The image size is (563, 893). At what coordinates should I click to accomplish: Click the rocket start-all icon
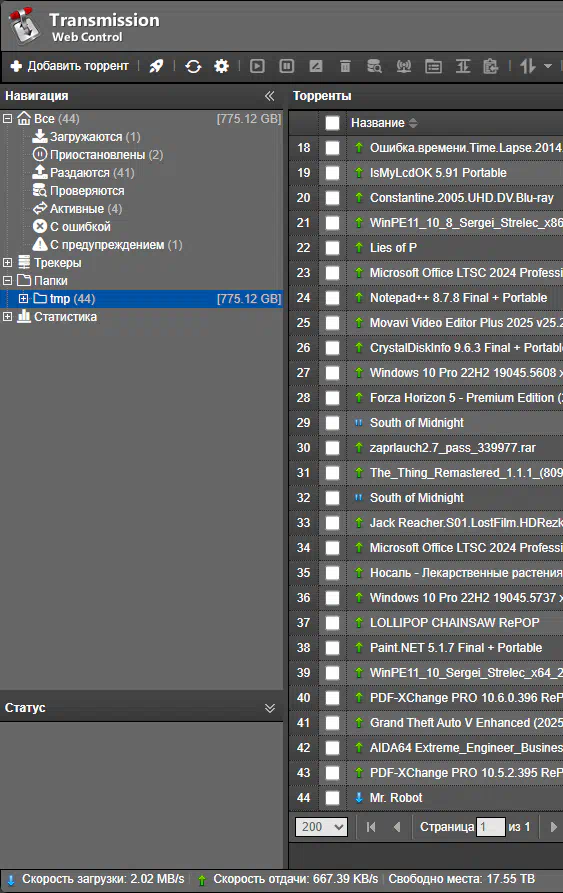pyautogui.click(x=156, y=66)
